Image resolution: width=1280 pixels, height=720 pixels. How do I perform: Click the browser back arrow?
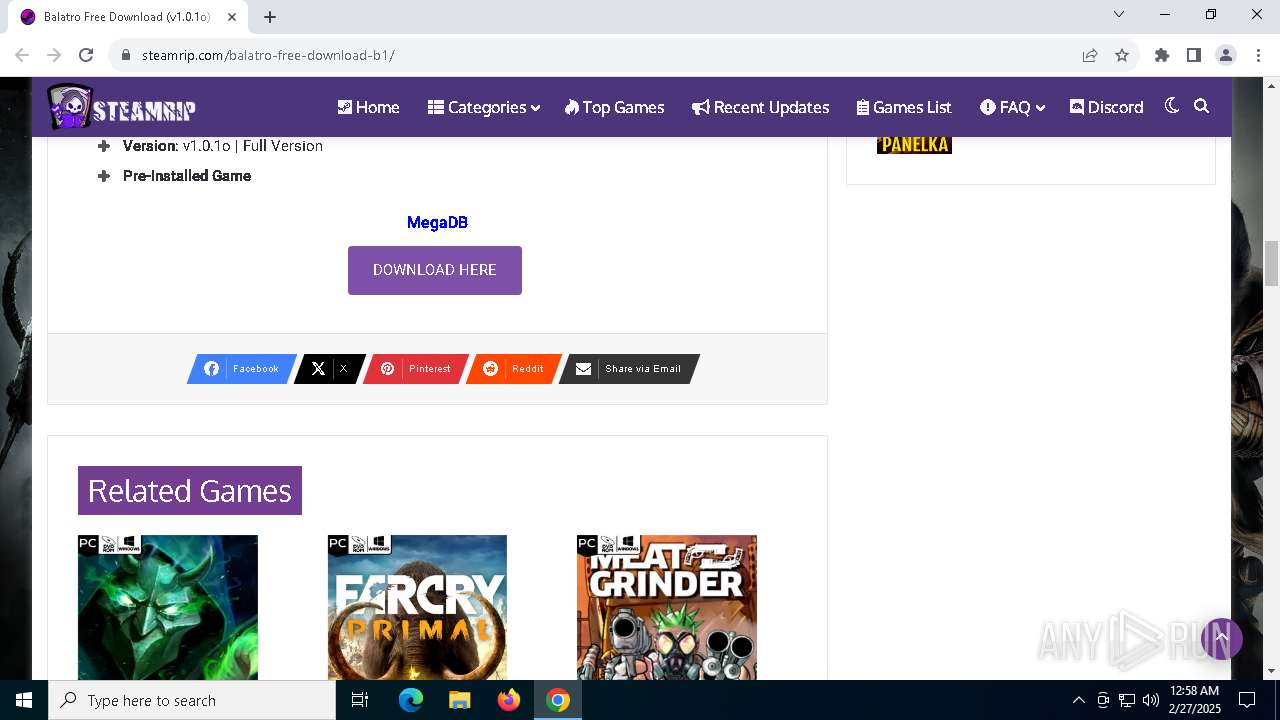(x=22, y=55)
